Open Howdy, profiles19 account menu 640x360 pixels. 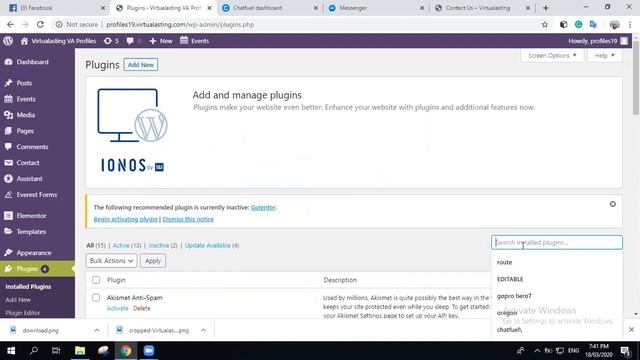point(598,41)
